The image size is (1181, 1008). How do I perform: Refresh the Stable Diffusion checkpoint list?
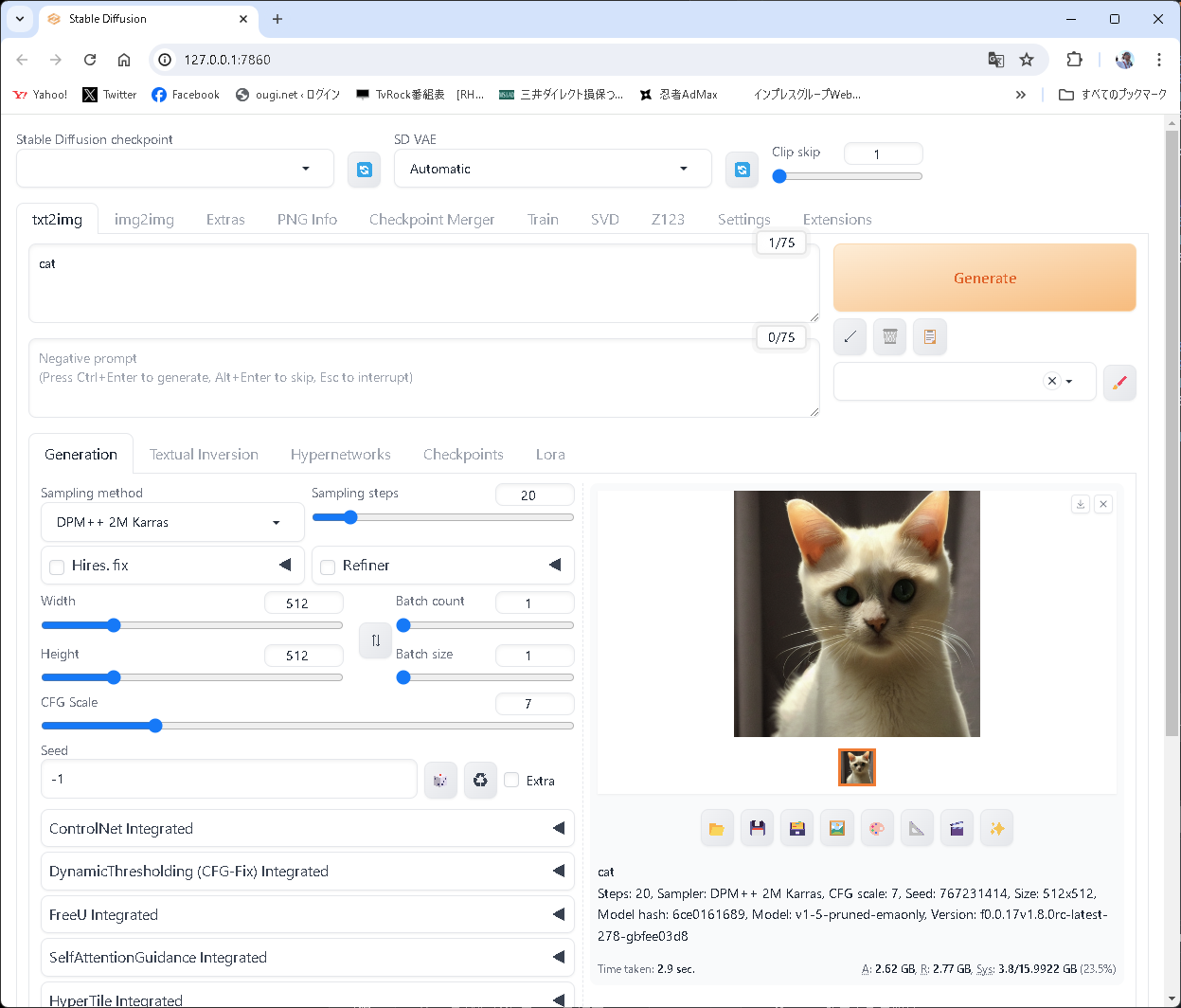[364, 169]
